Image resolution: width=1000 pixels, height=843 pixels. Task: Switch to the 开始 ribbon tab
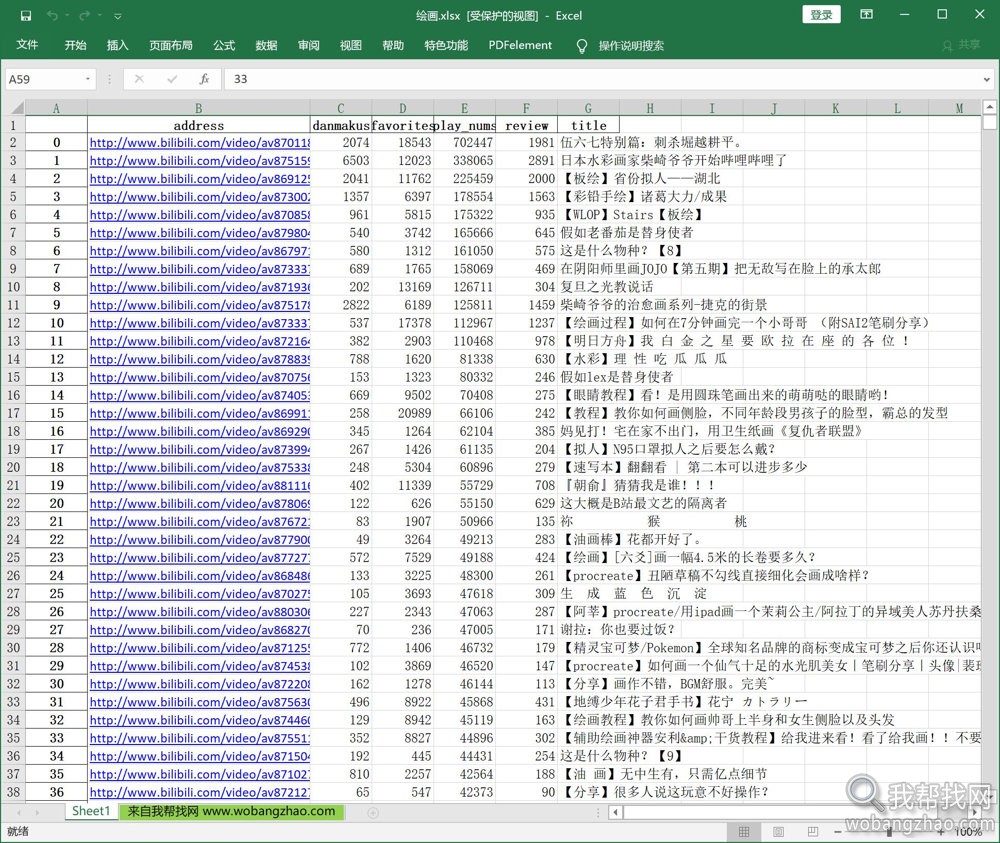tap(75, 45)
